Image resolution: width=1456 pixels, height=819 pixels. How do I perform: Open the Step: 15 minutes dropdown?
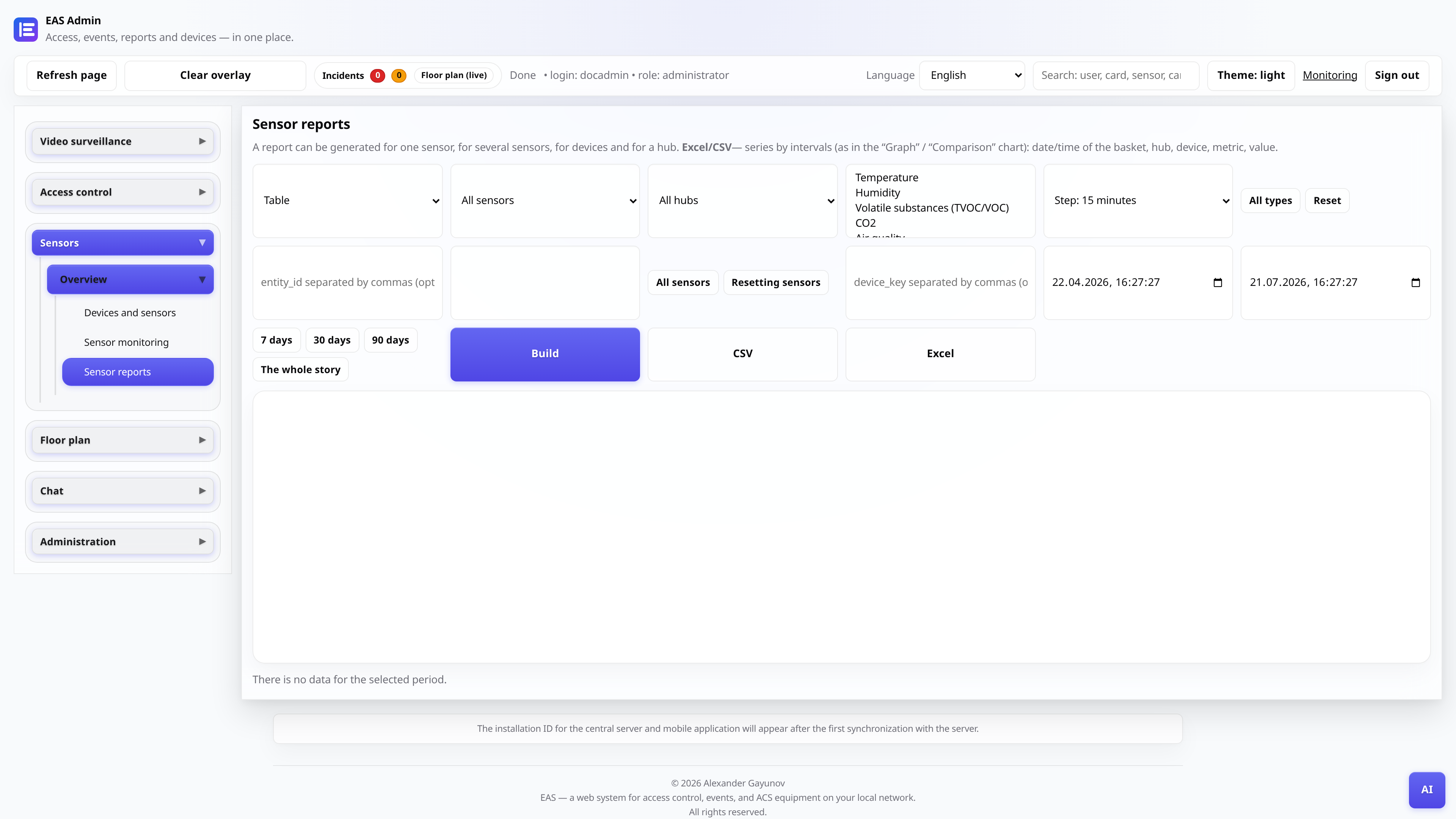[1138, 201]
